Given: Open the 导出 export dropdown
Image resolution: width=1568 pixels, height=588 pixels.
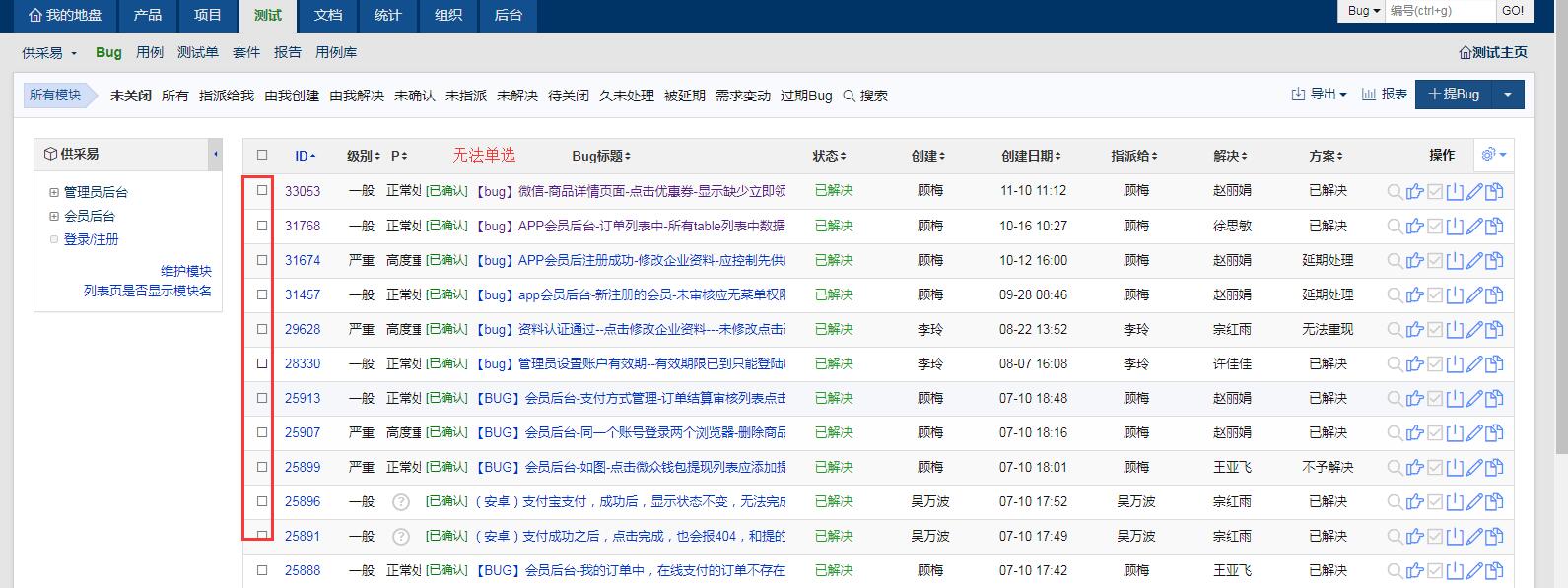Looking at the screenshot, I should (x=1319, y=95).
